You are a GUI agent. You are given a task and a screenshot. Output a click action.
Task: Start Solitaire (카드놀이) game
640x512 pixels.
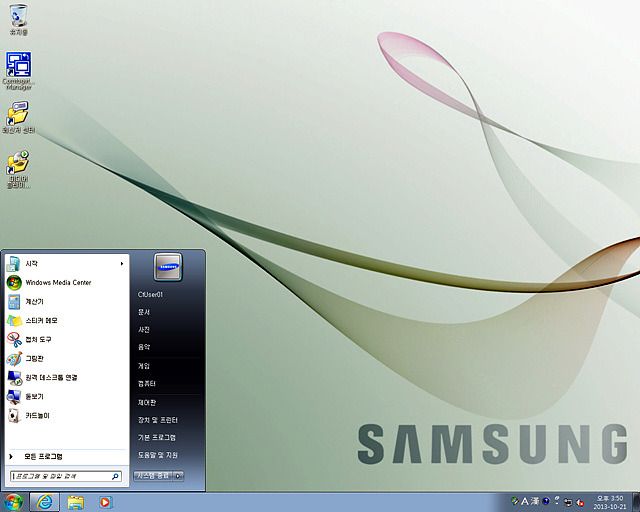67,416
